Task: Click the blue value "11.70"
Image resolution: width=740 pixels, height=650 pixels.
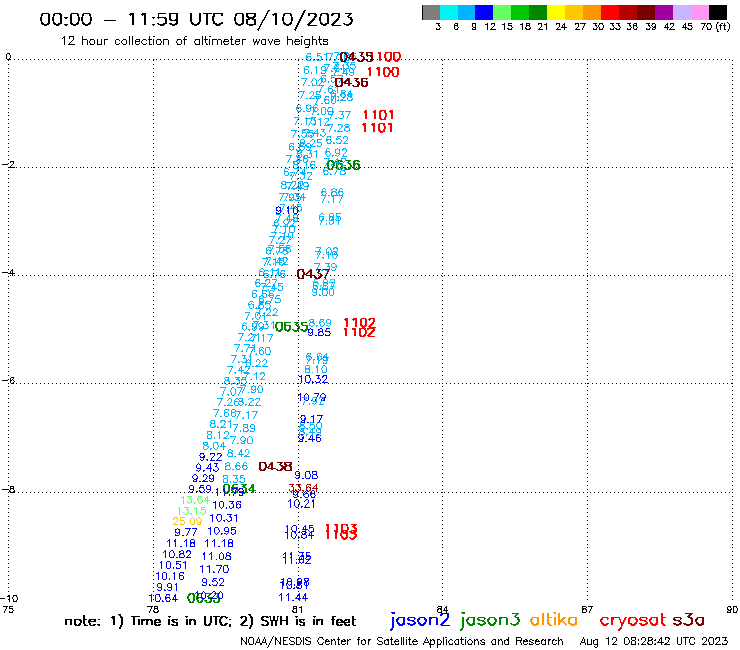Action: coord(214,569)
